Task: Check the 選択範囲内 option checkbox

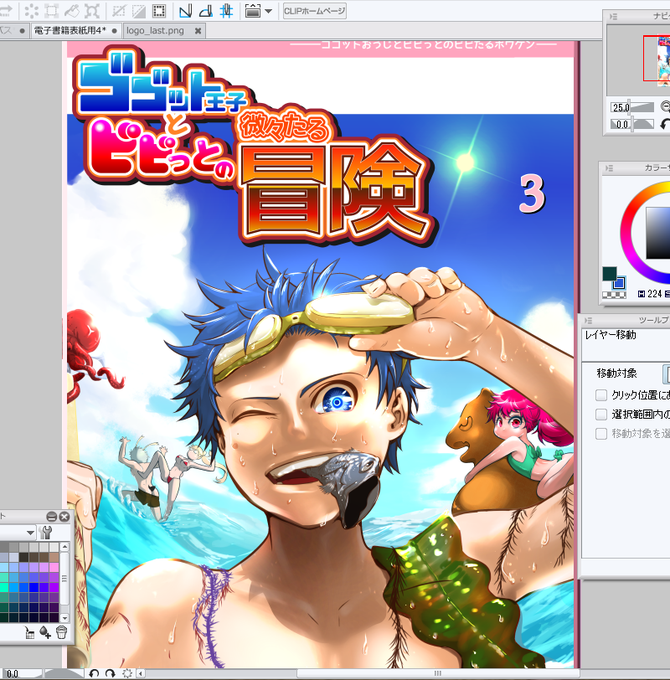Action: [601, 415]
